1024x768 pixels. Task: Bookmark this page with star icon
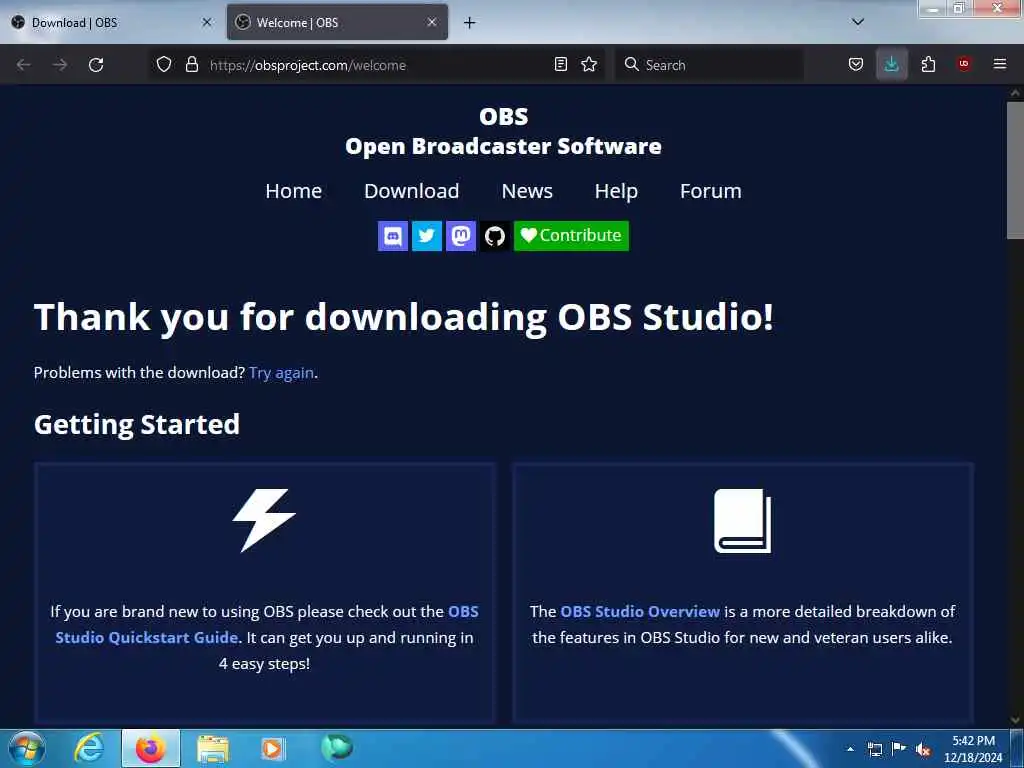tap(589, 64)
